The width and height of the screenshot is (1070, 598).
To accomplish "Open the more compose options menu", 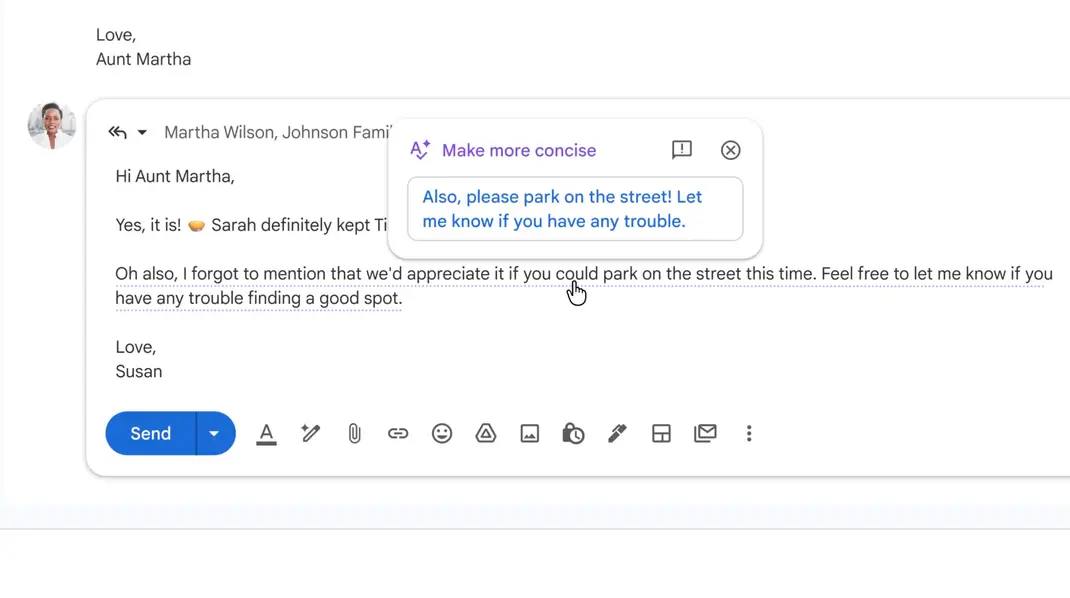I will (x=749, y=433).
